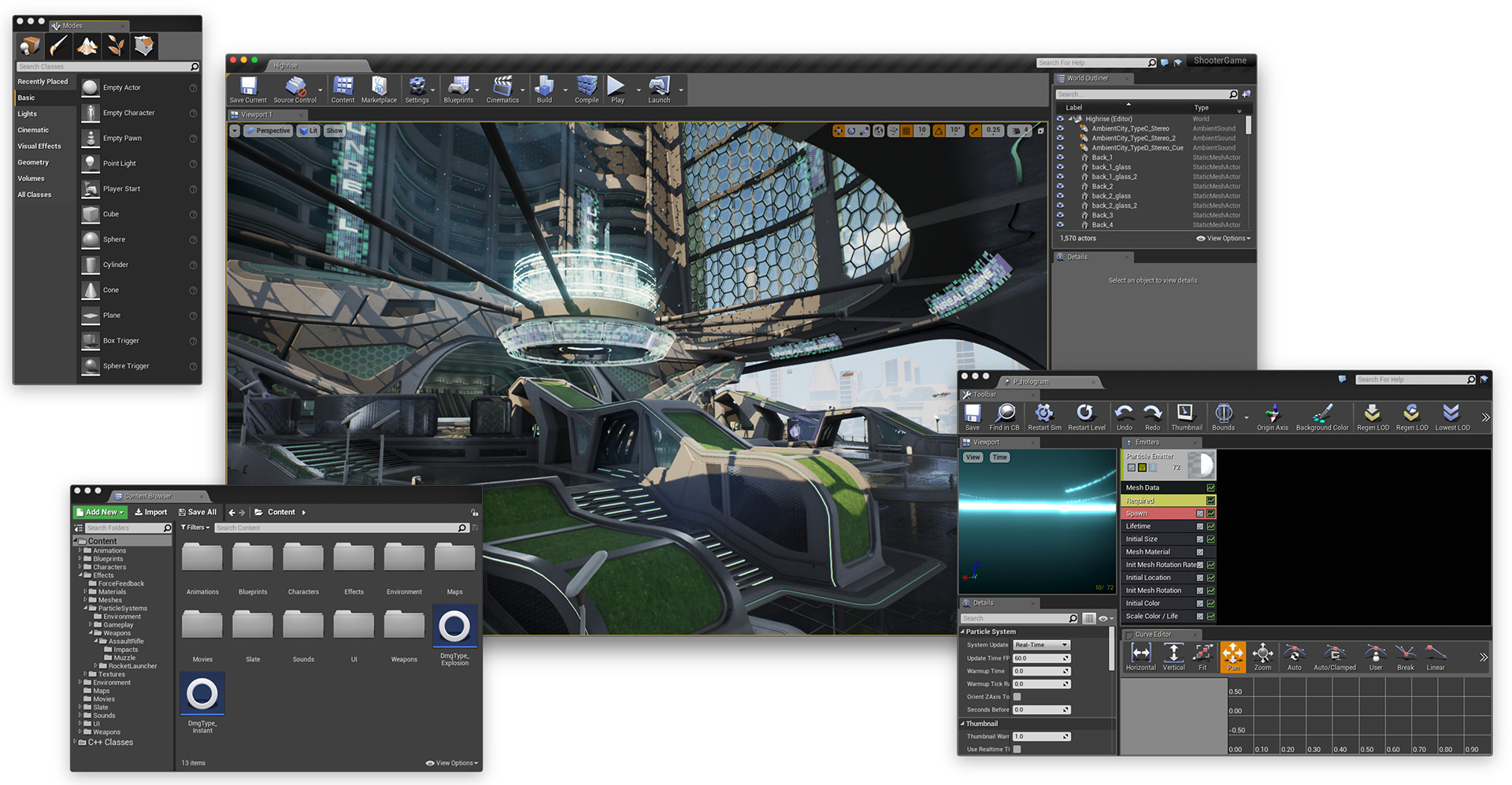
Task: Enable the Orient ZAxis checkbox
Action: [1017, 697]
